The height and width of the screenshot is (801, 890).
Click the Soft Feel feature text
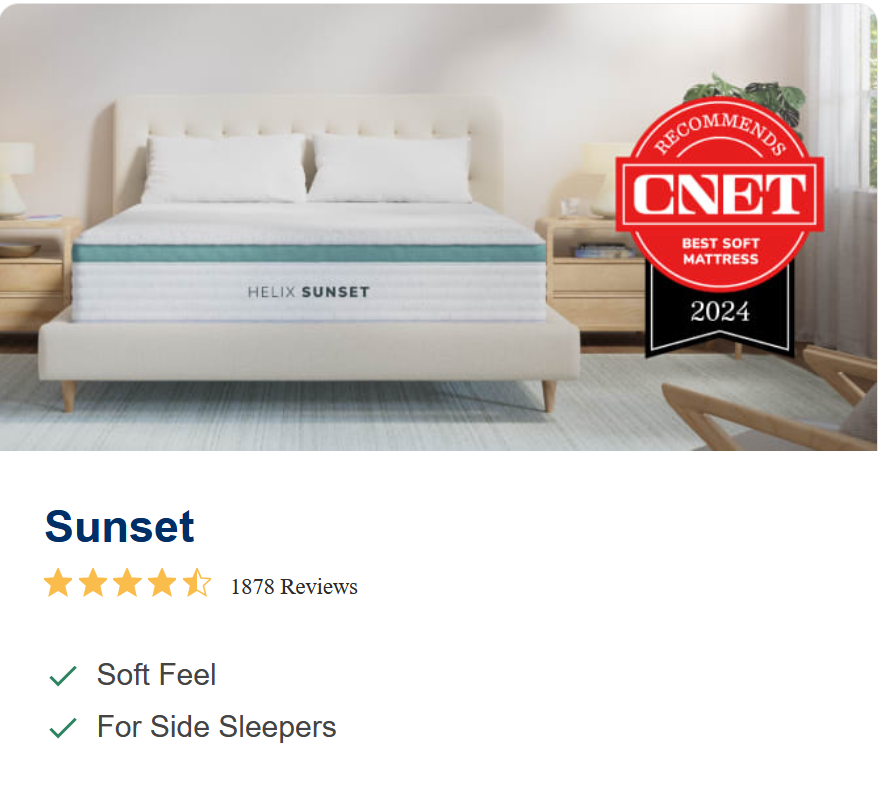pos(156,675)
